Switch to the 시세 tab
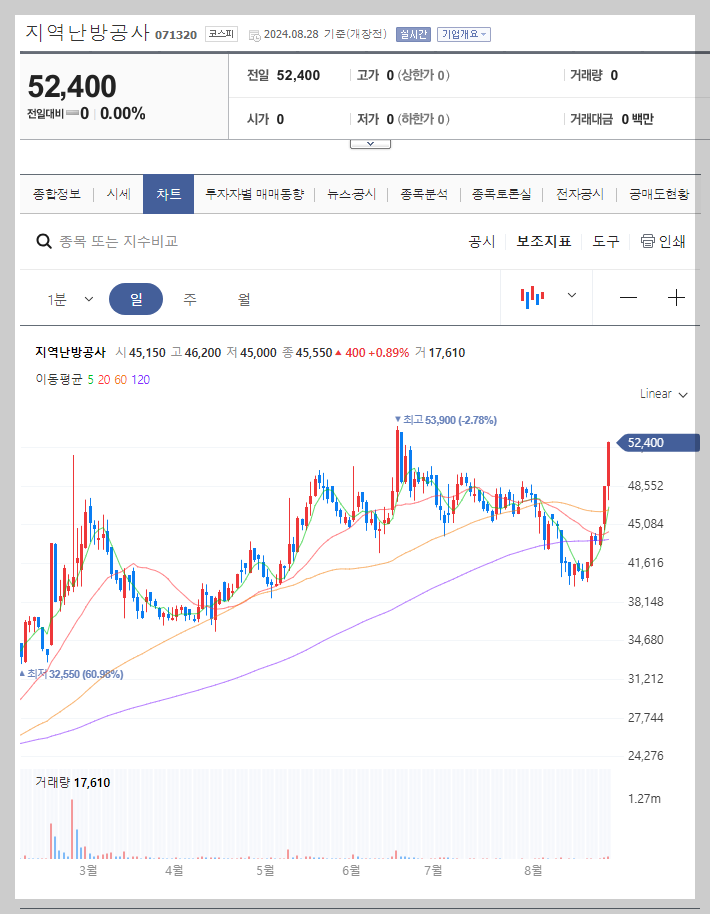This screenshot has width=710, height=914. [118, 195]
